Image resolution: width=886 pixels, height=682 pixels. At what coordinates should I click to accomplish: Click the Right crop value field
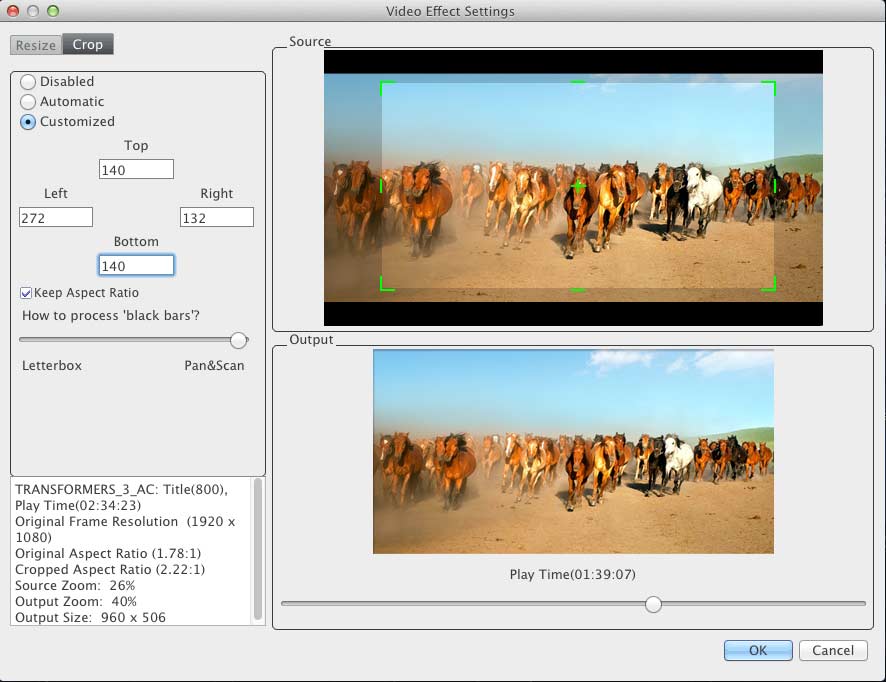click(x=217, y=218)
